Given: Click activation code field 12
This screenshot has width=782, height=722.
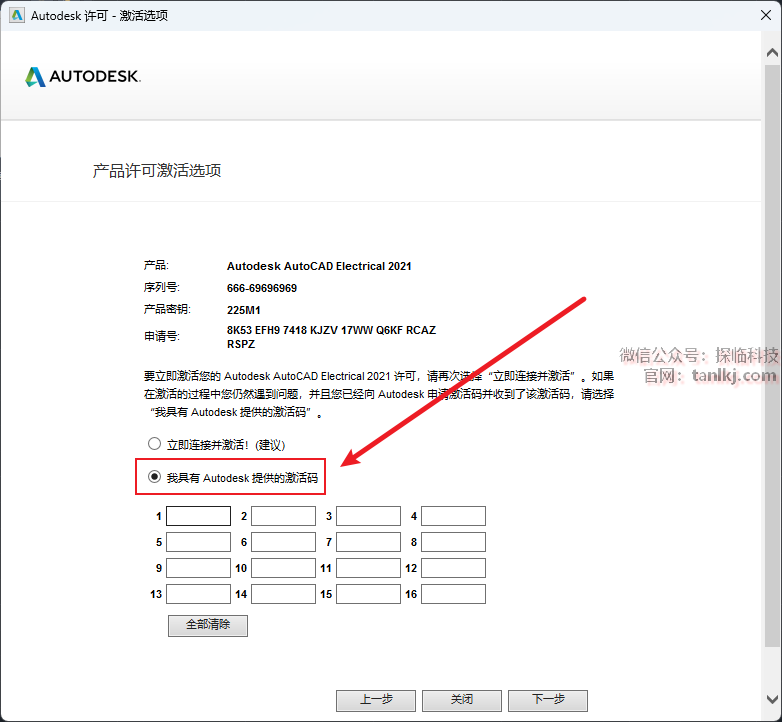Looking at the screenshot, I should [x=453, y=568].
